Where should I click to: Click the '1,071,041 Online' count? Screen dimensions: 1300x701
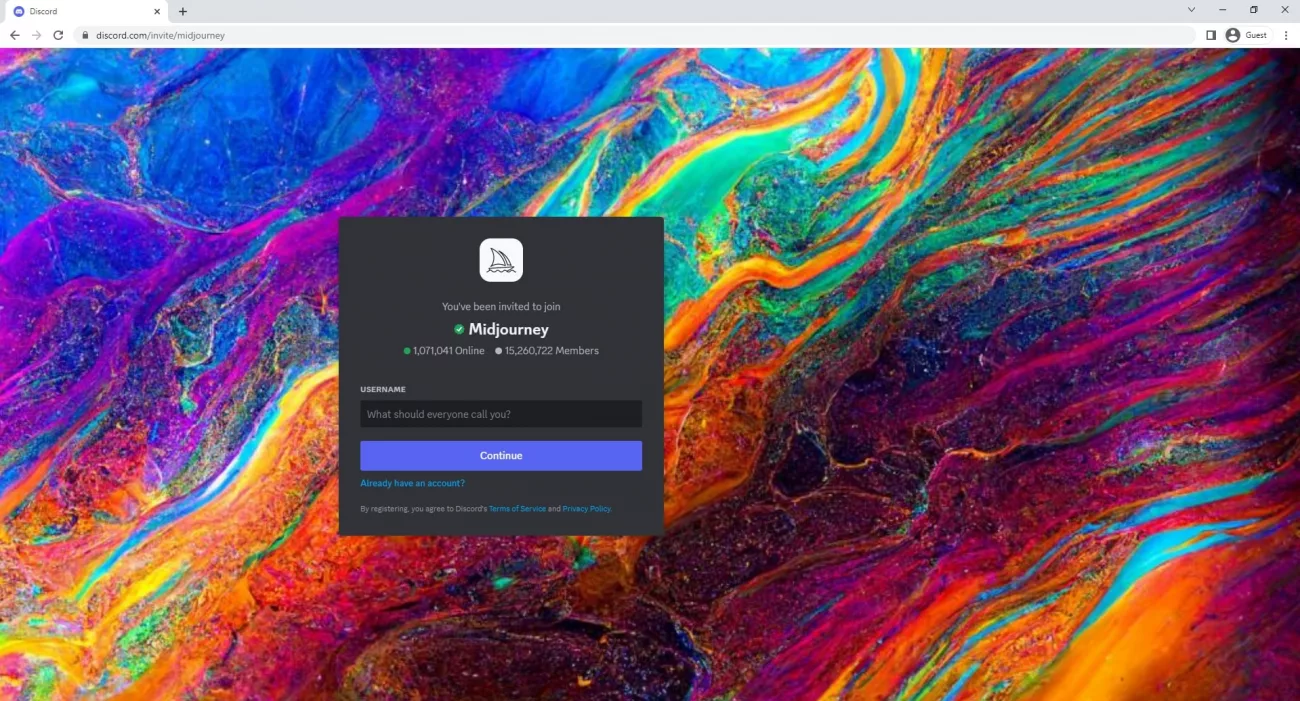click(x=444, y=351)
